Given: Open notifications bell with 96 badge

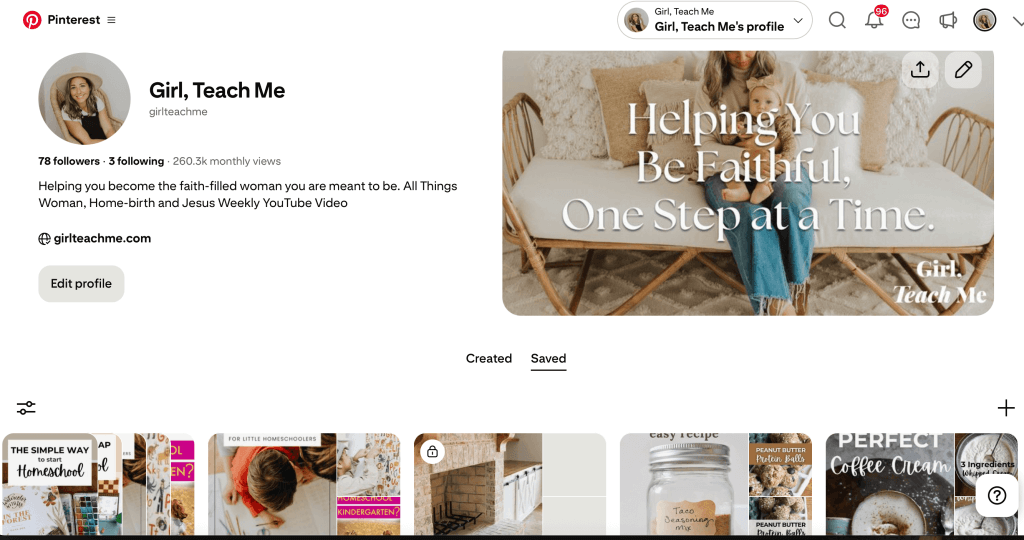Looking at the screenshot, I should 874,20.
